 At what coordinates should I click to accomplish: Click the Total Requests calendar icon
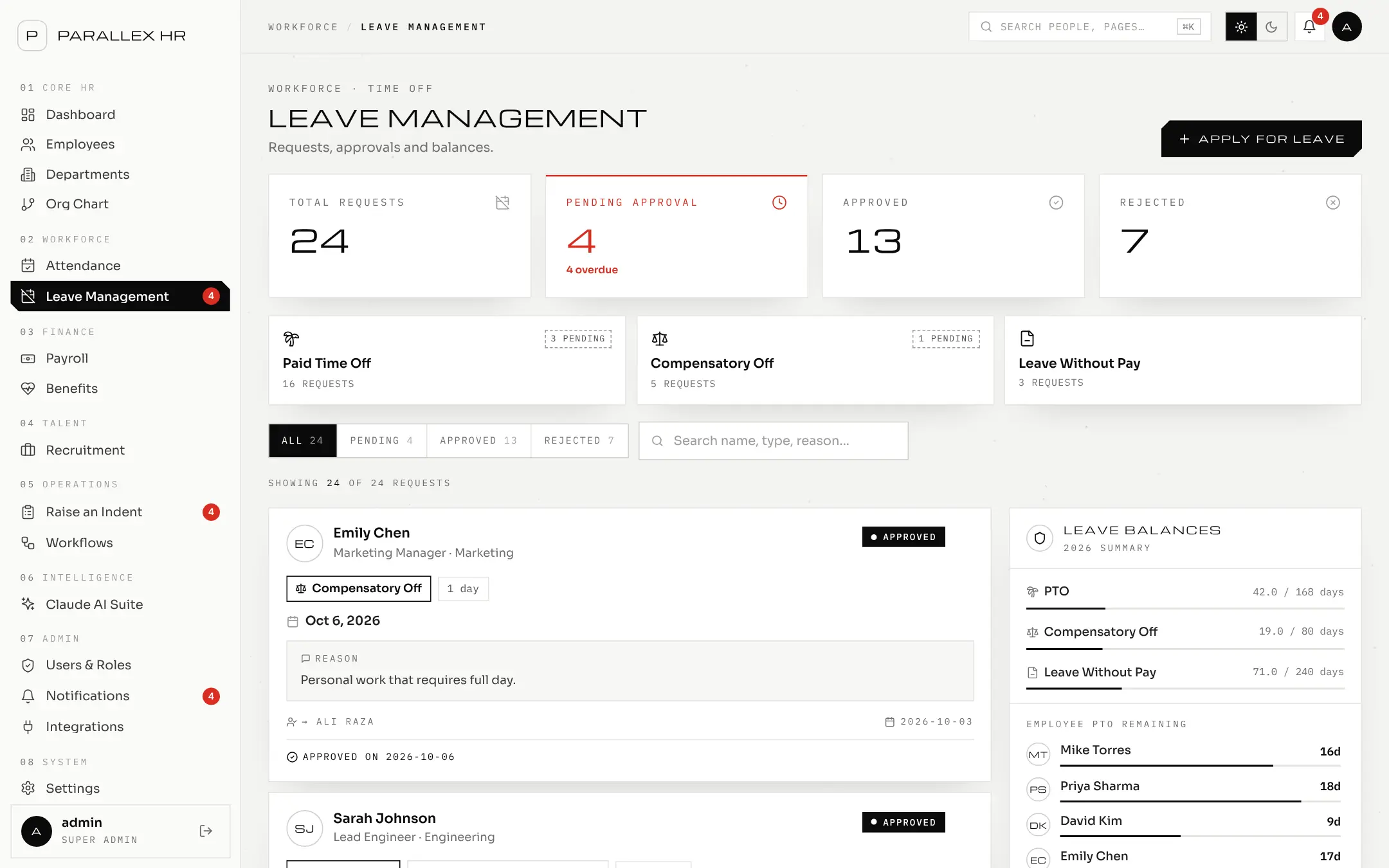tap(503, 203)
